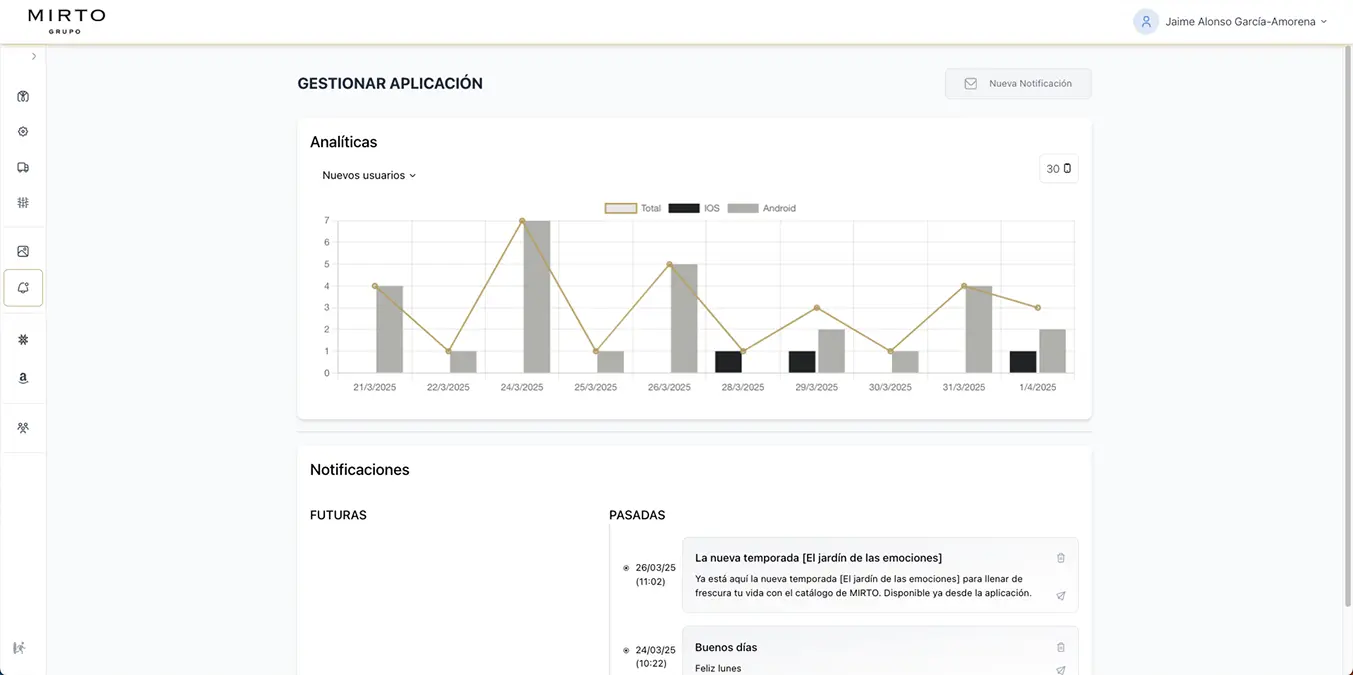Click the 1/4/2025 axis date label
This screenshot has width=1353, height=675.
(1038, 387)
